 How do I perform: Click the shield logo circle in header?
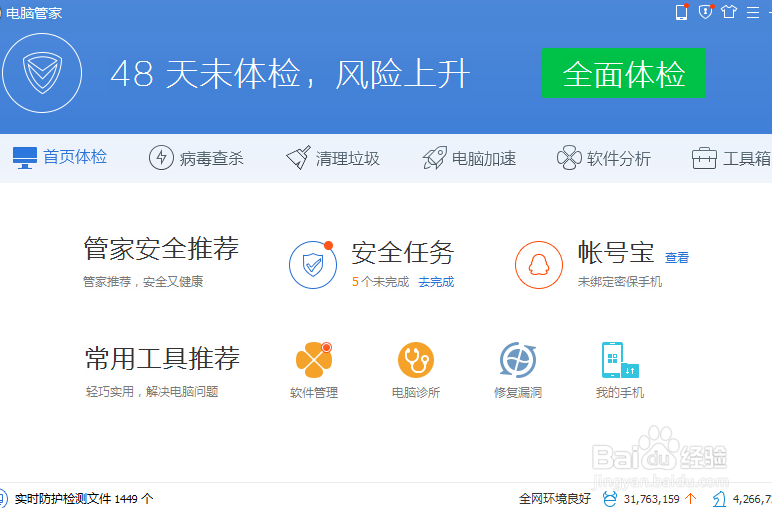point(42,73)
